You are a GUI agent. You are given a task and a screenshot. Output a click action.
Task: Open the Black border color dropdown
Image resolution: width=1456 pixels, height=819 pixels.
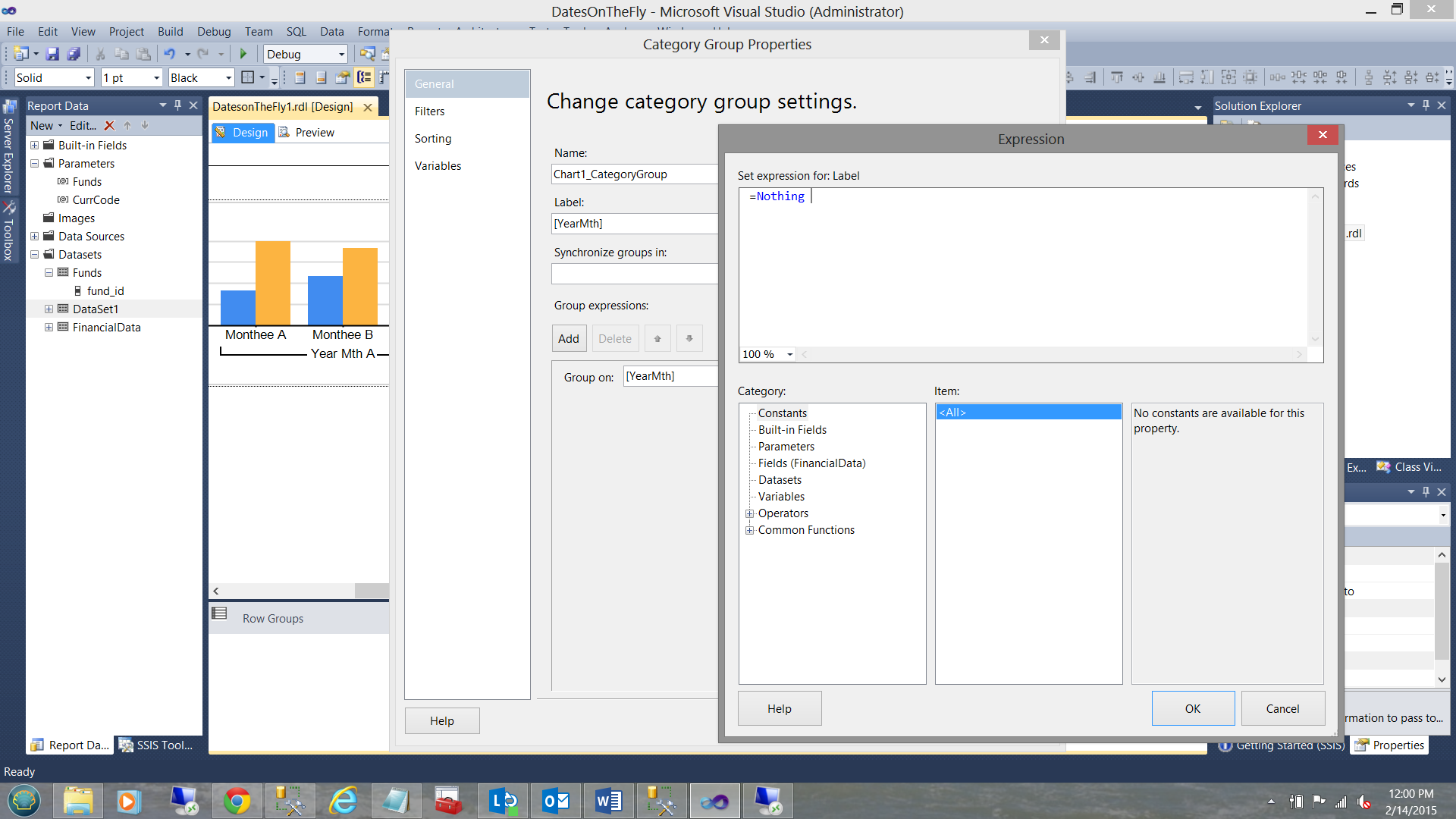(x=227, y=78)
